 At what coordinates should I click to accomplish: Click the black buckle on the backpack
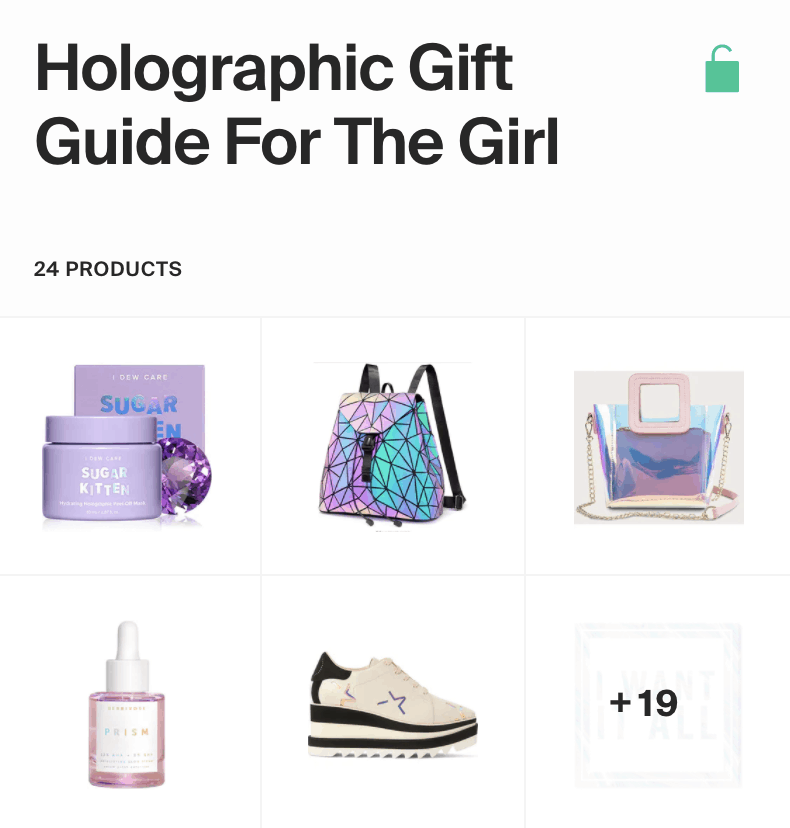click(x=368, y=456)
